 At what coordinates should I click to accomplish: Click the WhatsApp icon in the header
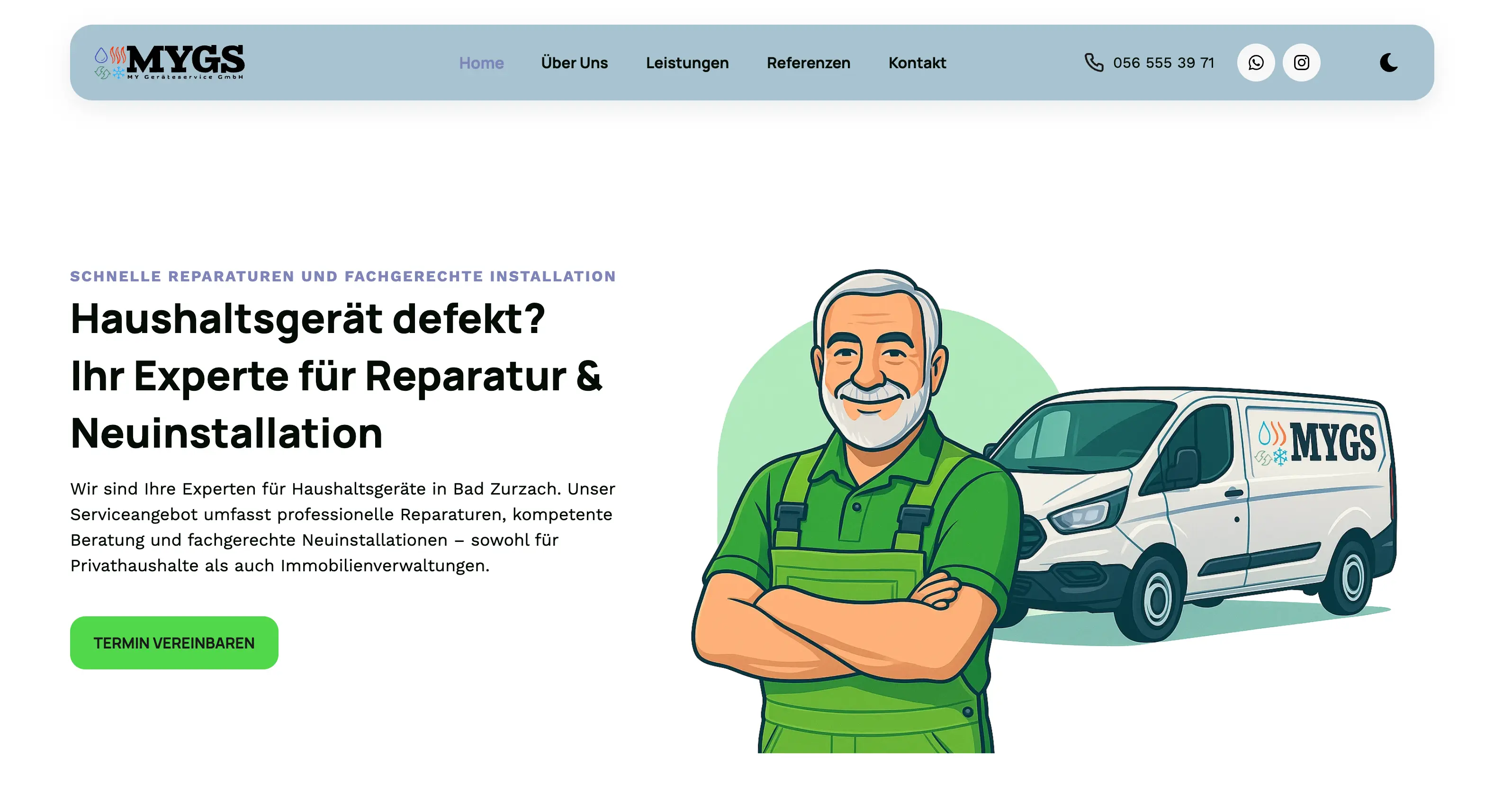tap(1256, 63)
